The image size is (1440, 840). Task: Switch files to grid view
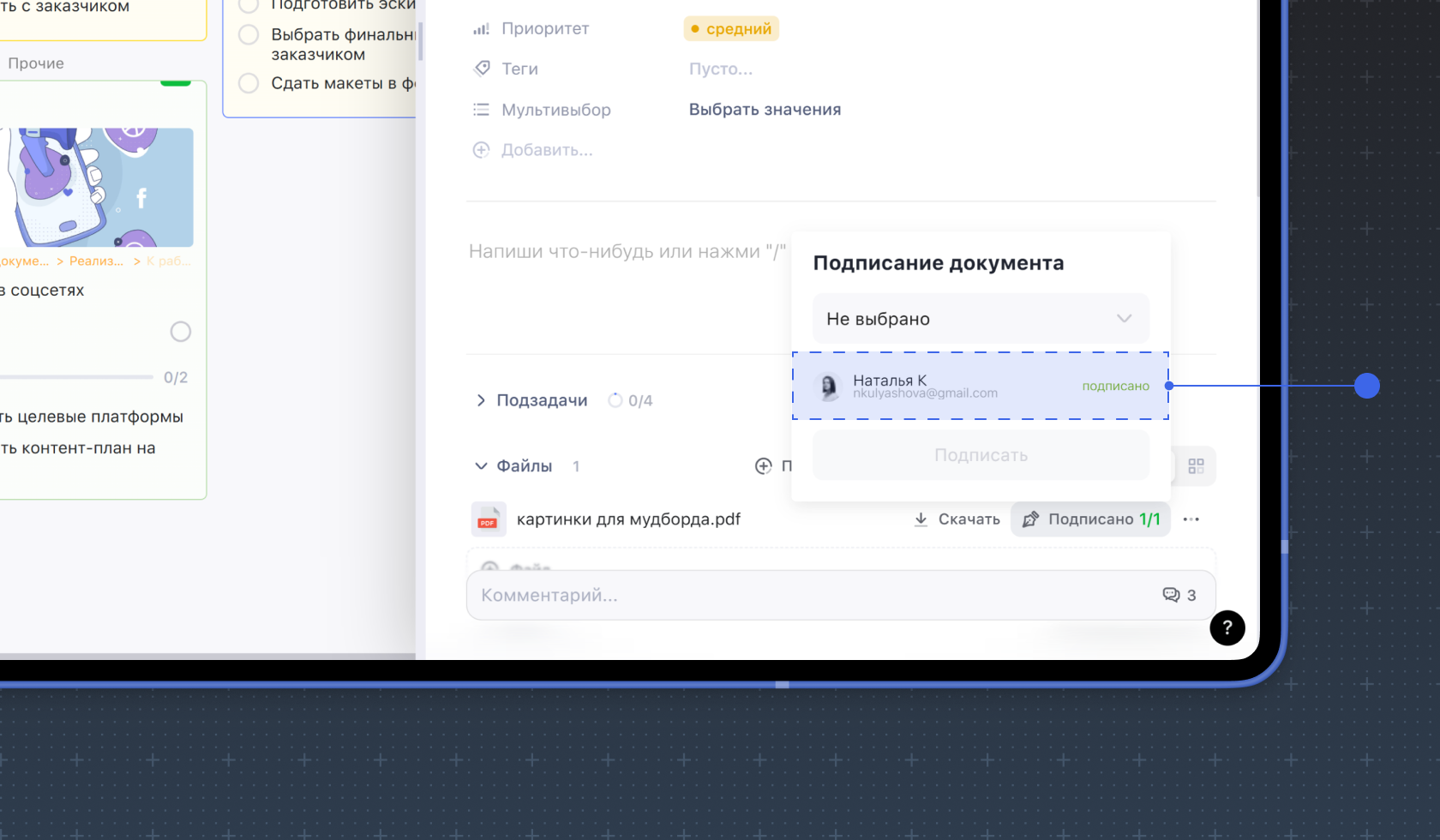[x=1196, y=466]
